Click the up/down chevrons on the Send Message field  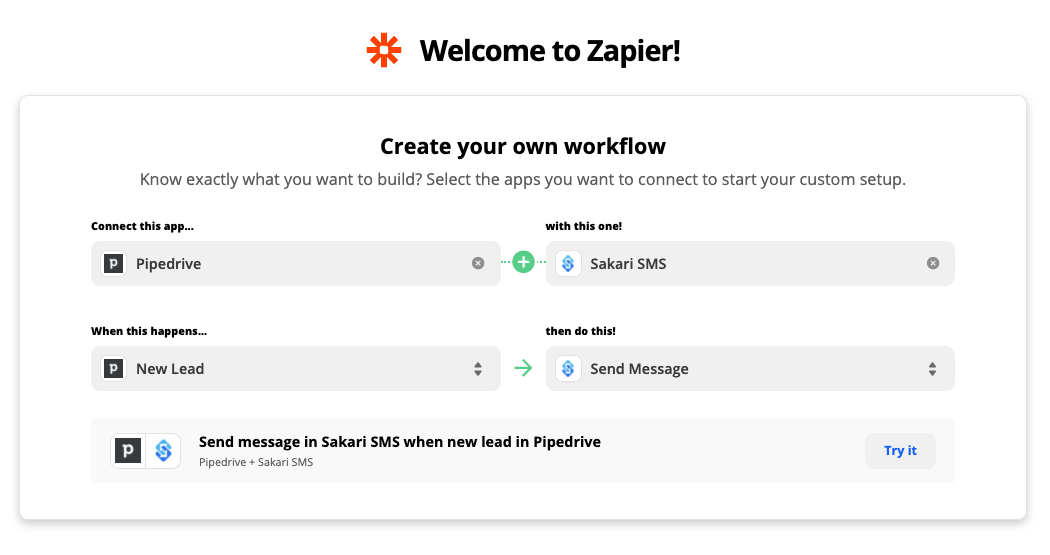tap(932, 369)
